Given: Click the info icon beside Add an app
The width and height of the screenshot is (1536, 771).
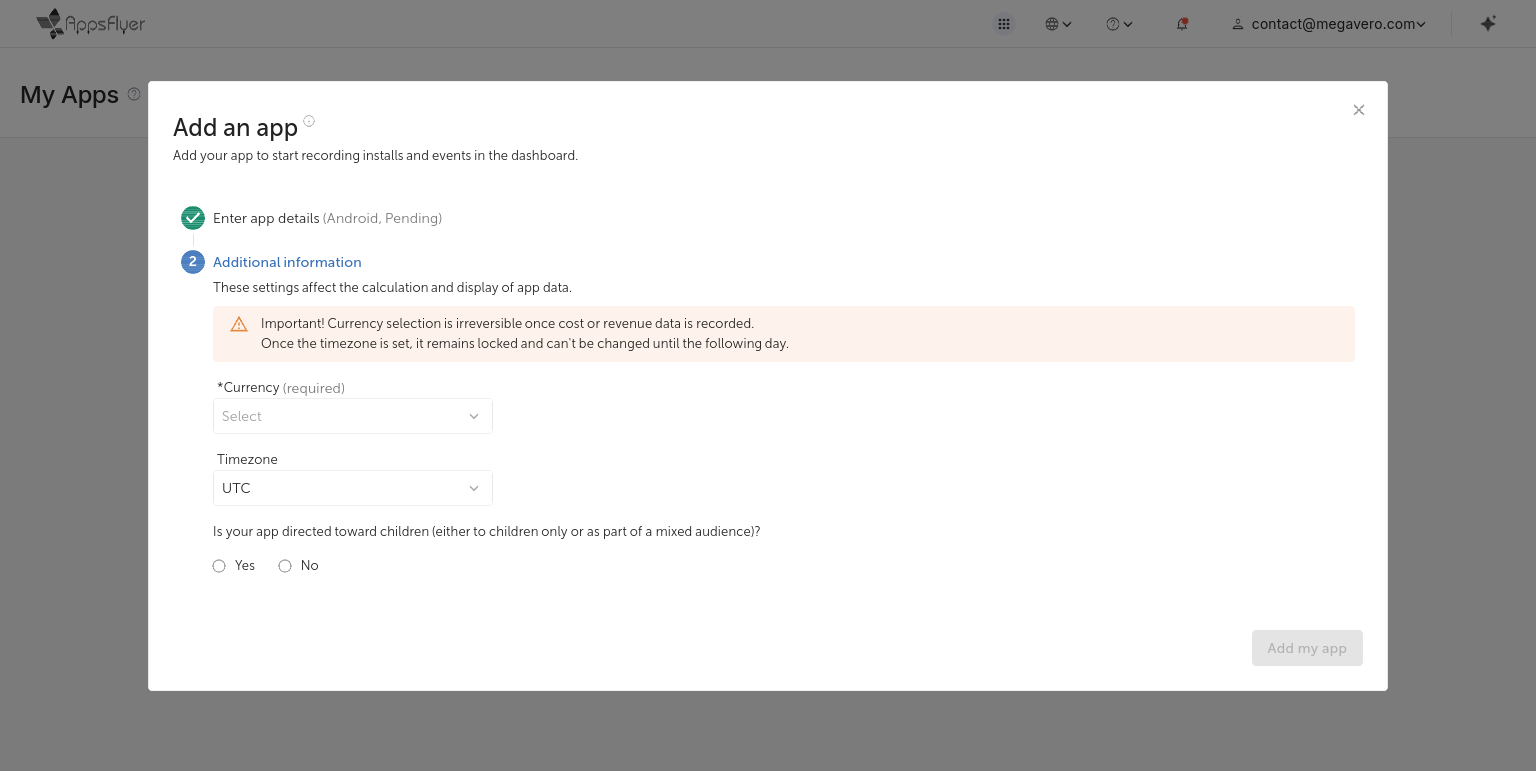Looking at the screenshot, I should click(x=309, y=121).
